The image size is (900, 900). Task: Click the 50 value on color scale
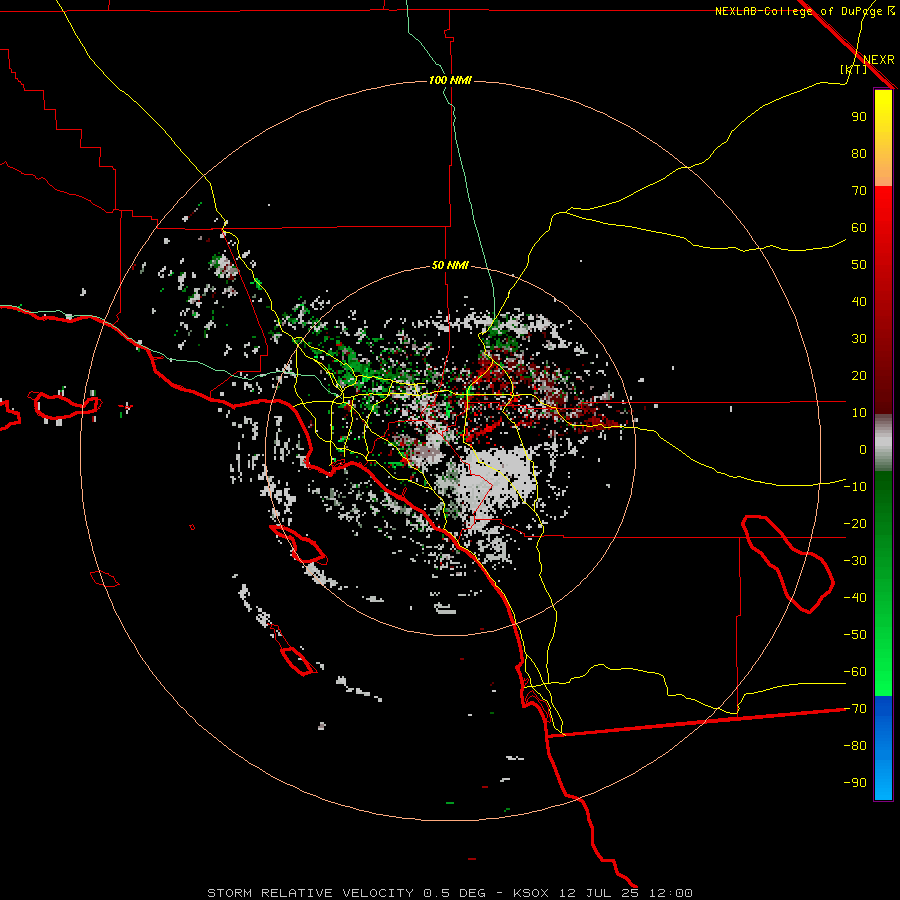point(859,265)
